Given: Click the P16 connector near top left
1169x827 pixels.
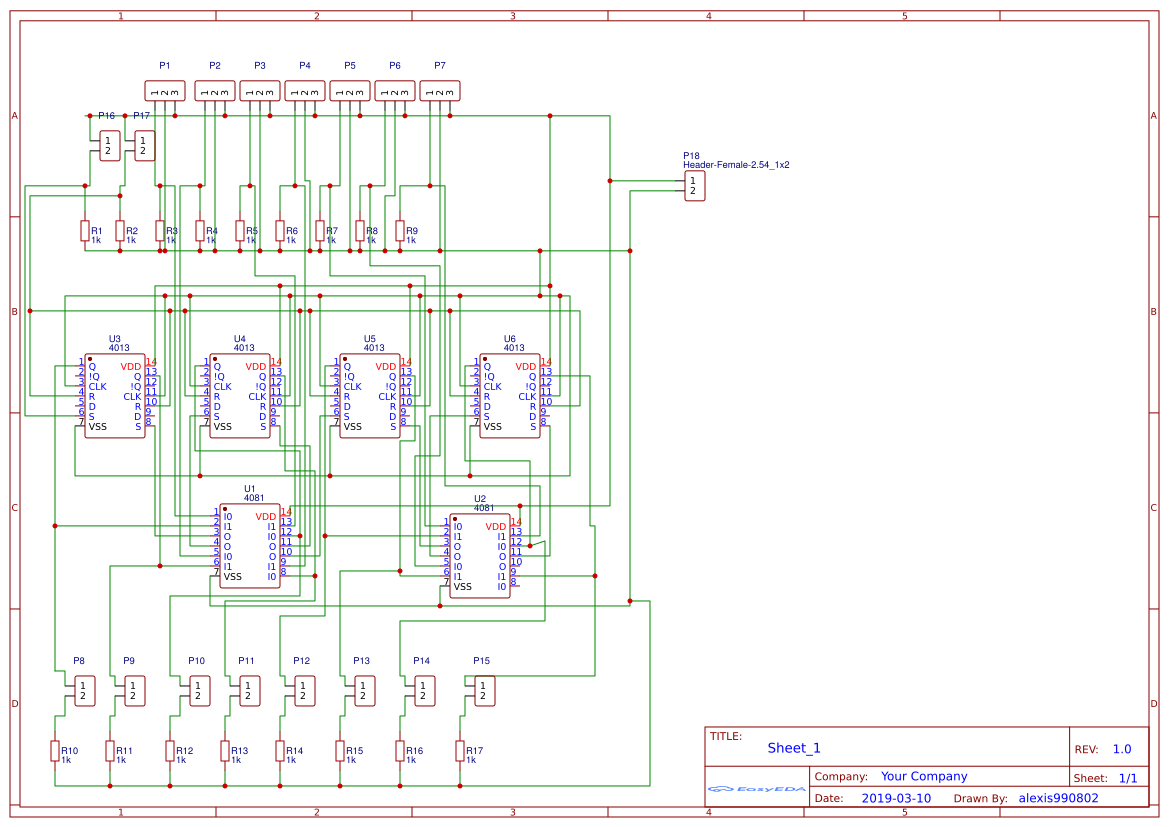Looking at the screenshot, I should pyautogui.click(x=110, y=146).
